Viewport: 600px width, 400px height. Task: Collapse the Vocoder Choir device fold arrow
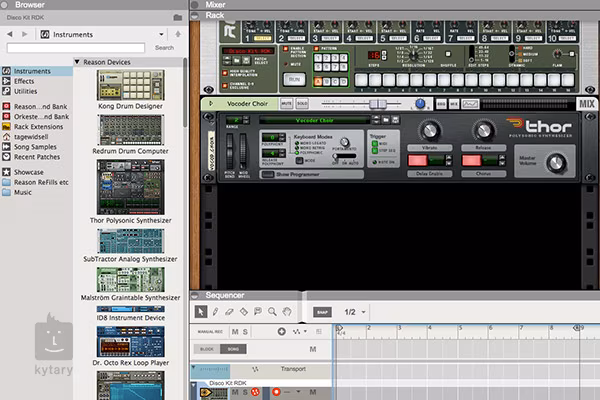tap(210, 104)
